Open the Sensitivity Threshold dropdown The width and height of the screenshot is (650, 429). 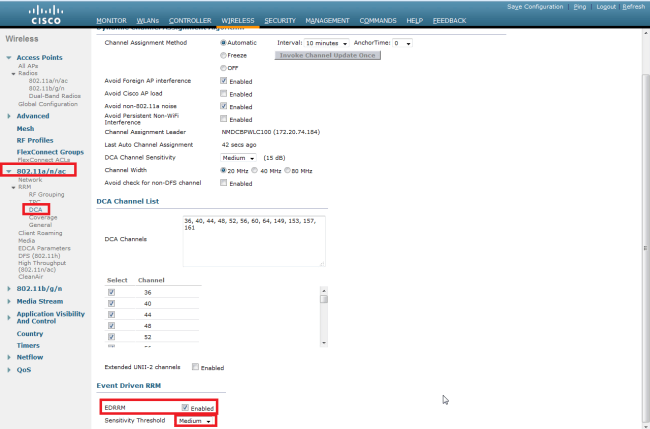(x=195, y=421)
